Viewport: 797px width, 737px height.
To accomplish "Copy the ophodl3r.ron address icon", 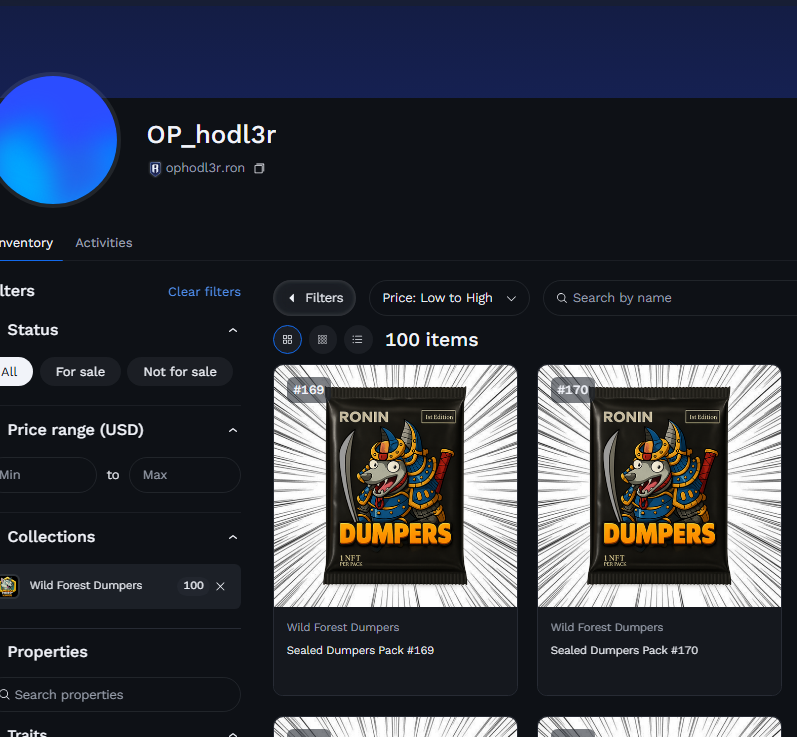I will (x=259, y=168).
